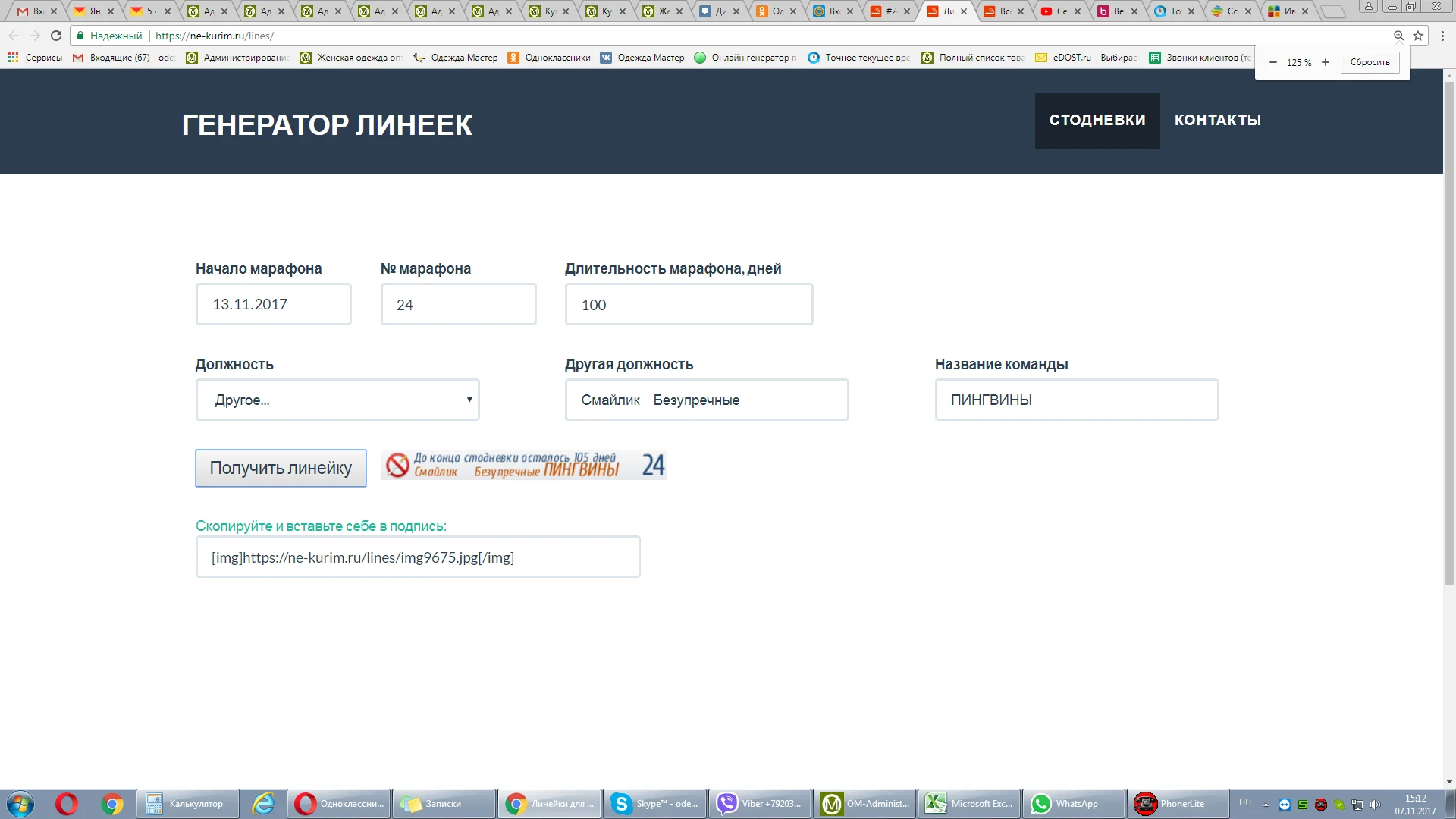Click the bookmark star icon

pos(1418,36)
